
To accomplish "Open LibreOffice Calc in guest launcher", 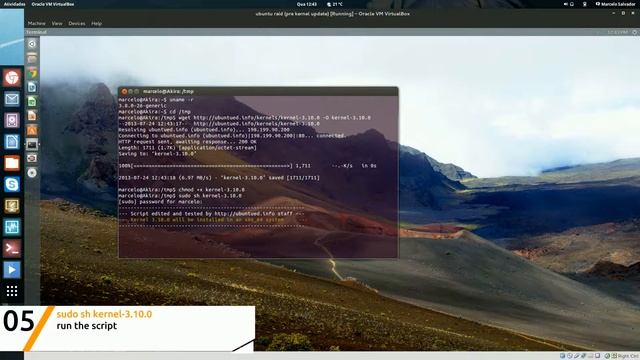I will pyautogui.click(x=32, y=101).
